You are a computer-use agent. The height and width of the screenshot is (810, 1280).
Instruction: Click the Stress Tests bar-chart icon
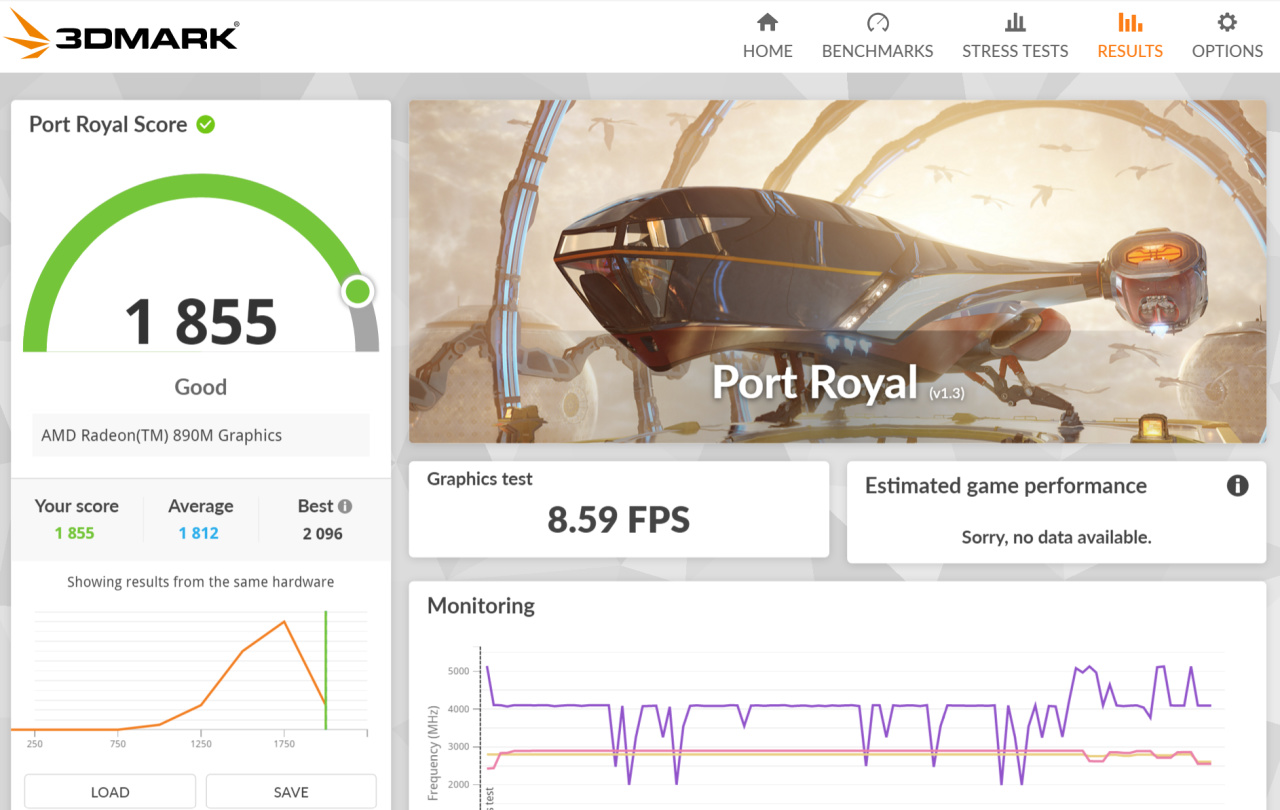[1015, 22]
